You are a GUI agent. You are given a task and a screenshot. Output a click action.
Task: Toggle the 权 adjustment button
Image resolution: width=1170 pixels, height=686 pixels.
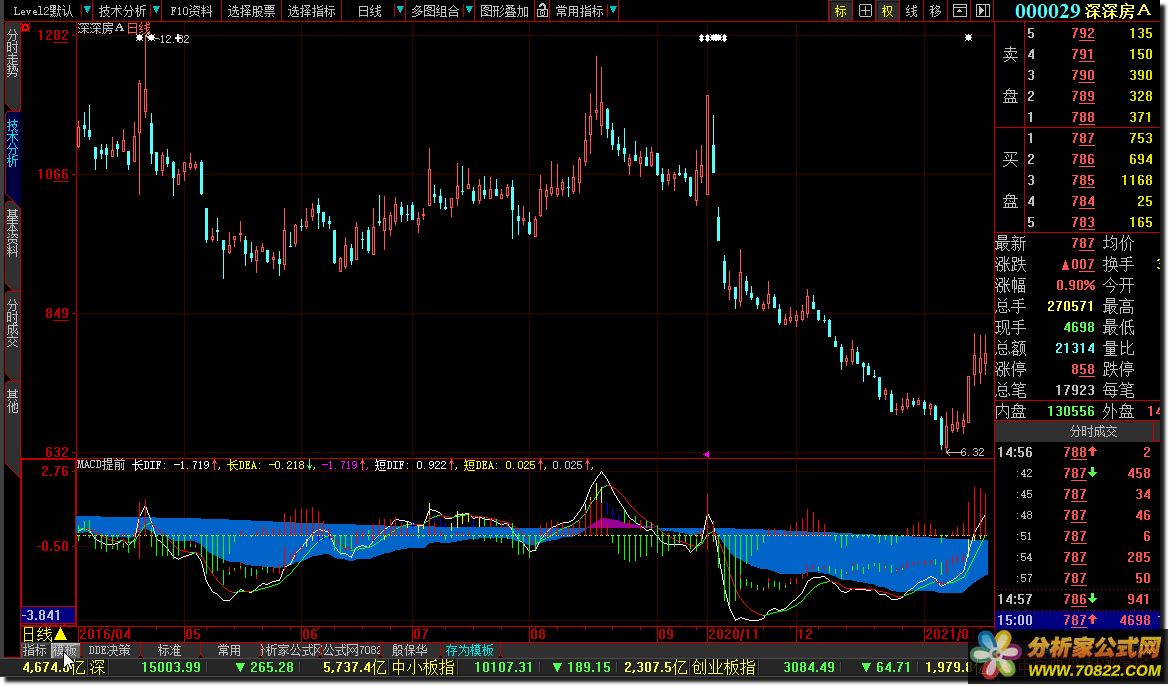888,10
